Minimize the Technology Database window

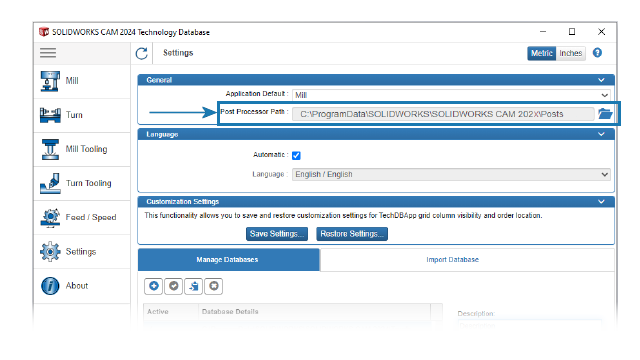[542, 32]
